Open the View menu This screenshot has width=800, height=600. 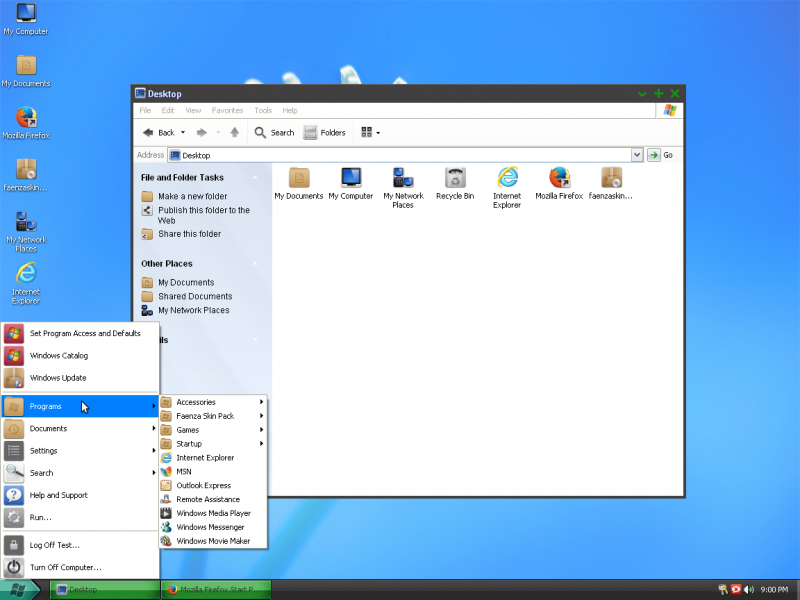[x=193, y=110]
